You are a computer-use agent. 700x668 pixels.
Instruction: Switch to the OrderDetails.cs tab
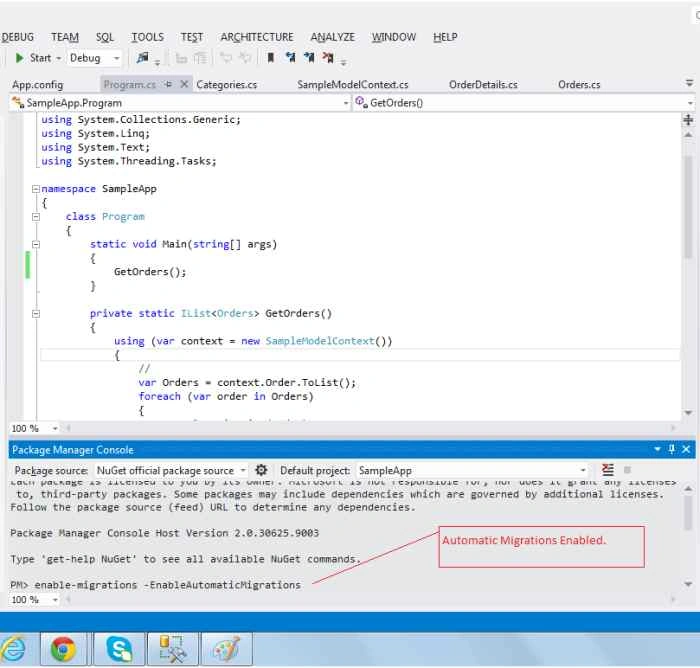coord(483,84)
